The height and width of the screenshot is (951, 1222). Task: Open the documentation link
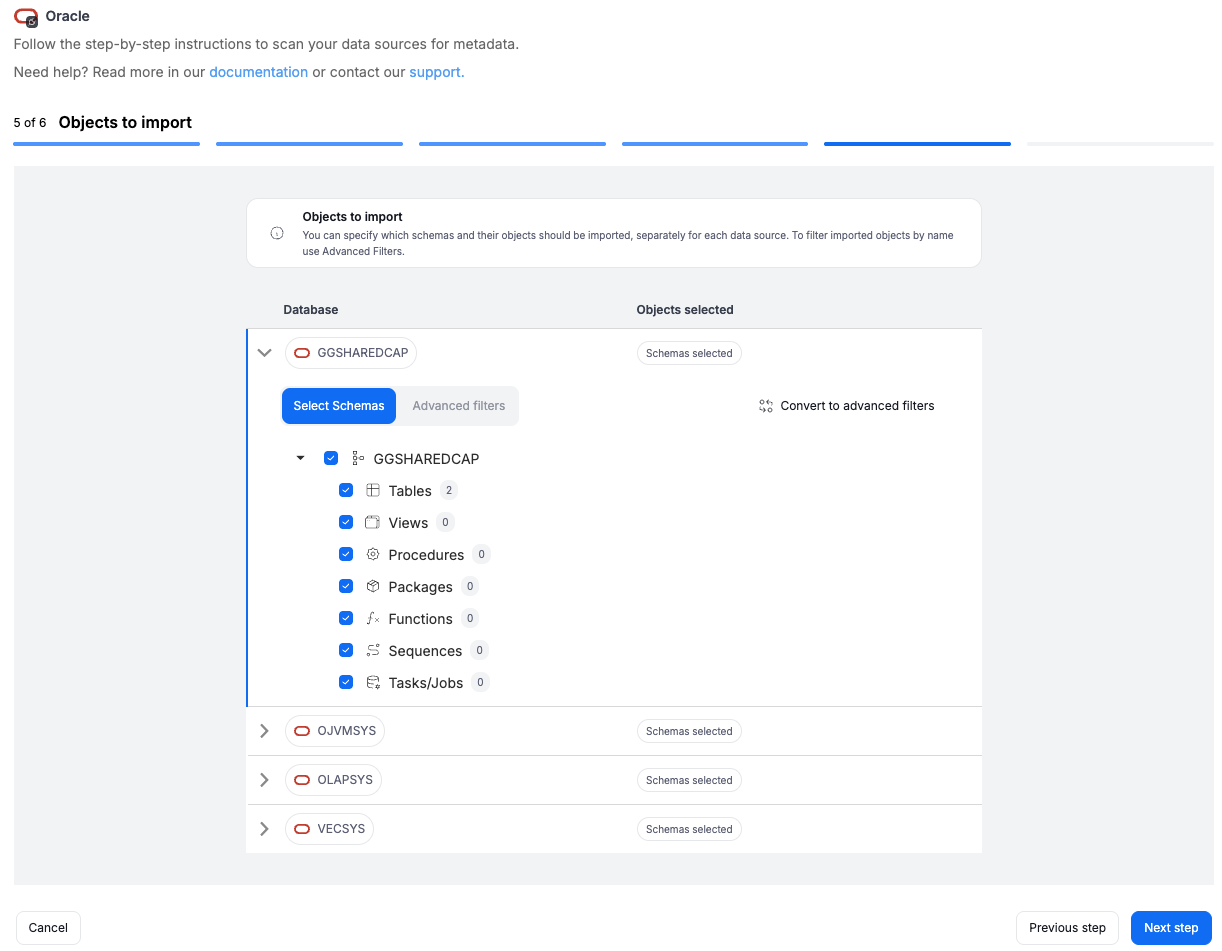[258, 72]
